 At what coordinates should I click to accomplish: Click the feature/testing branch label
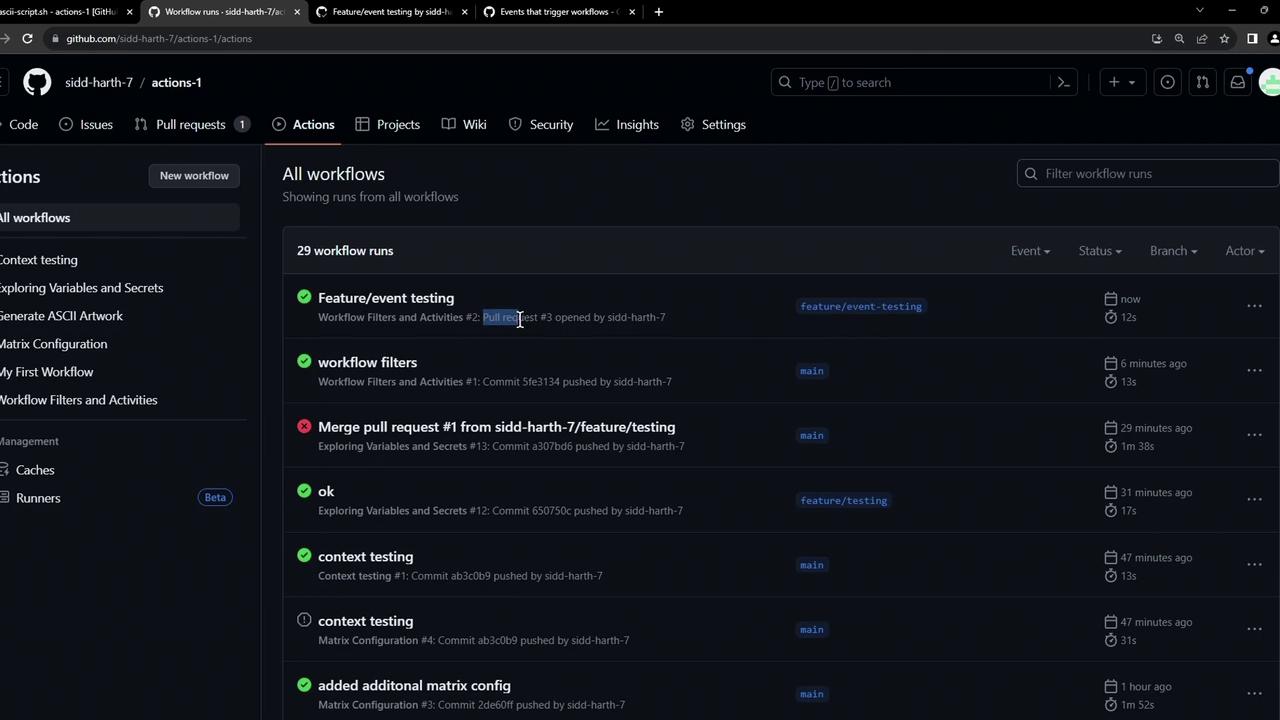(x=843, y=500)
